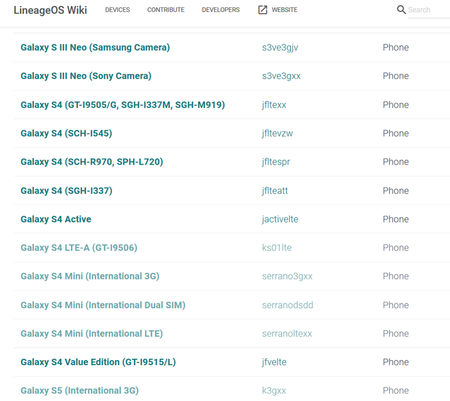Open the DEVELOPERS menu

click(x=221, y=10)
